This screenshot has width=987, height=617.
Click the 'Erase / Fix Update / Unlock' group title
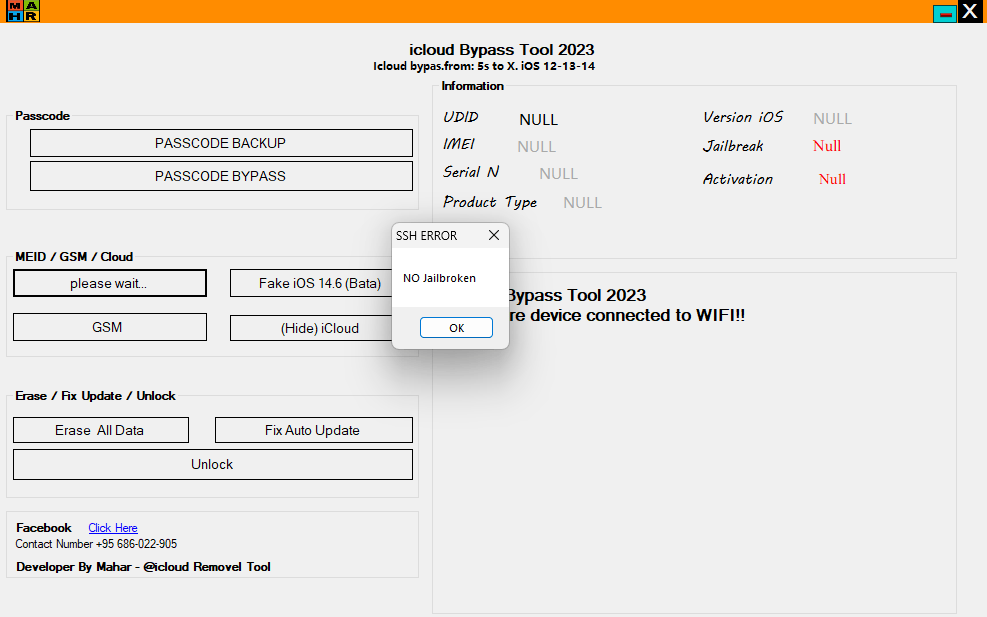coord(95,396)
